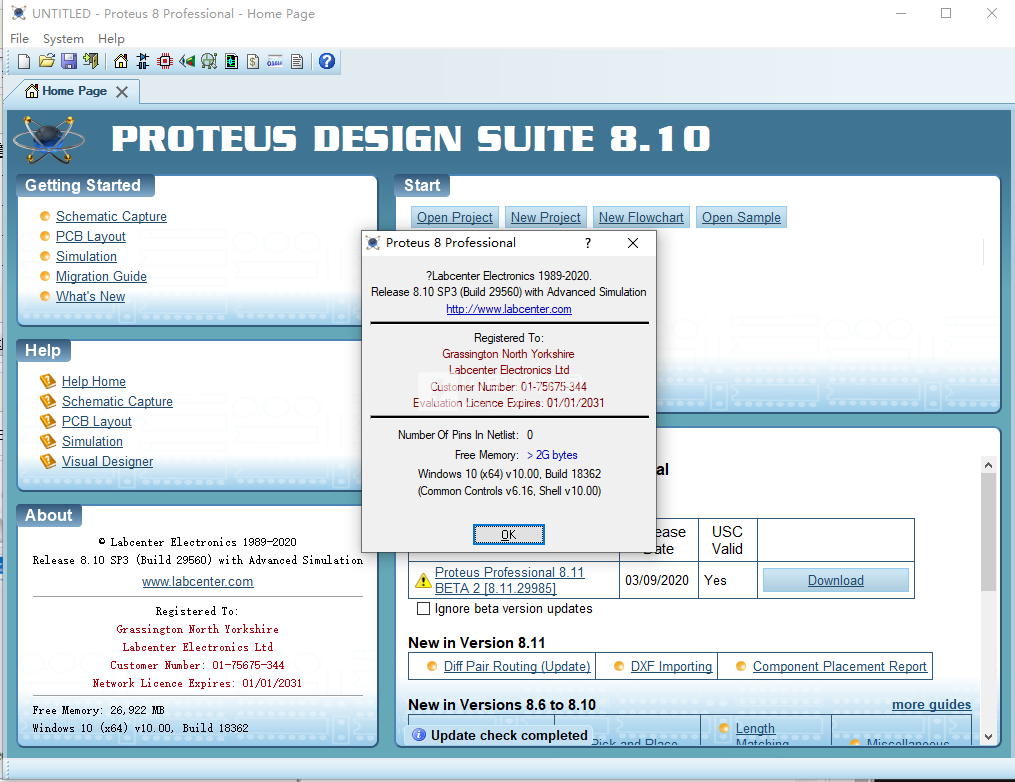Open Schematic Capture link under Getting Started
Viewport: 1015px width, 782px height.
coord(111,216)
